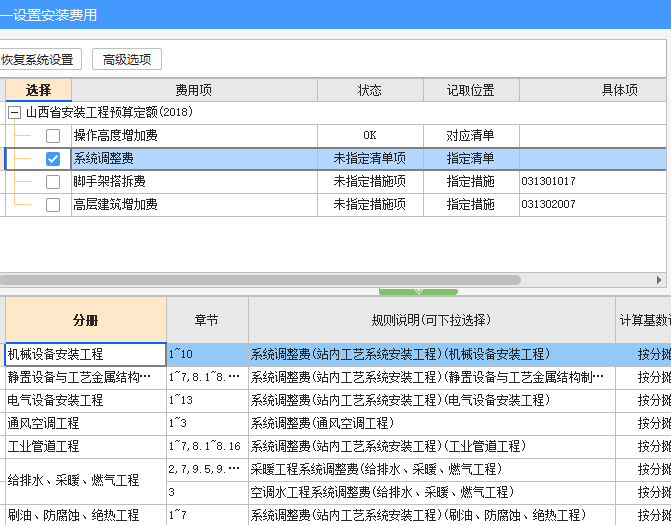Click the 费用项 column header
Image resolution: width=671 pixels, height=525 pixels.
coord(194,90)
